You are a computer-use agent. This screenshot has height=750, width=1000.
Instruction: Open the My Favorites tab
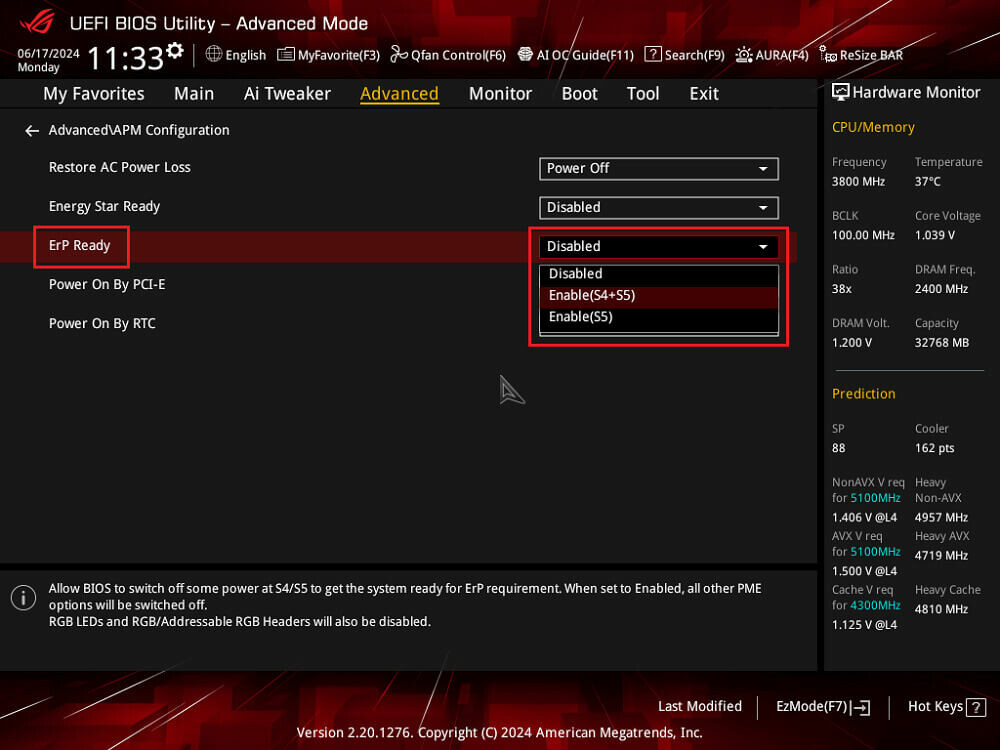[94, 94]
